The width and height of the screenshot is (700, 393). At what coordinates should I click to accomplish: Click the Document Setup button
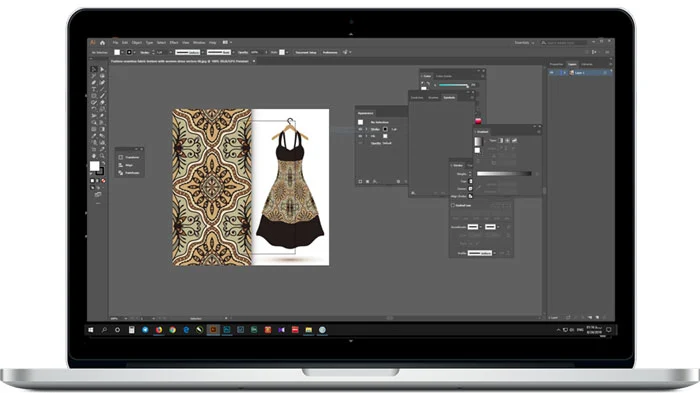(x=306, y=52)
